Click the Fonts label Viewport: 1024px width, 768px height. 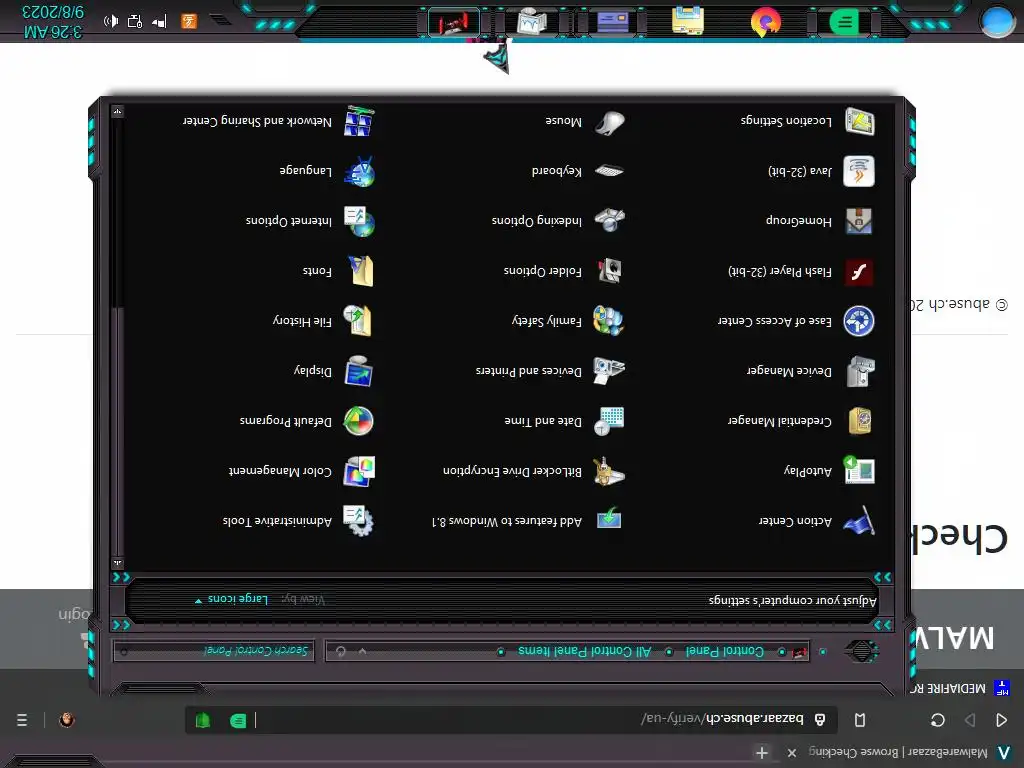[x=317, y=270]
